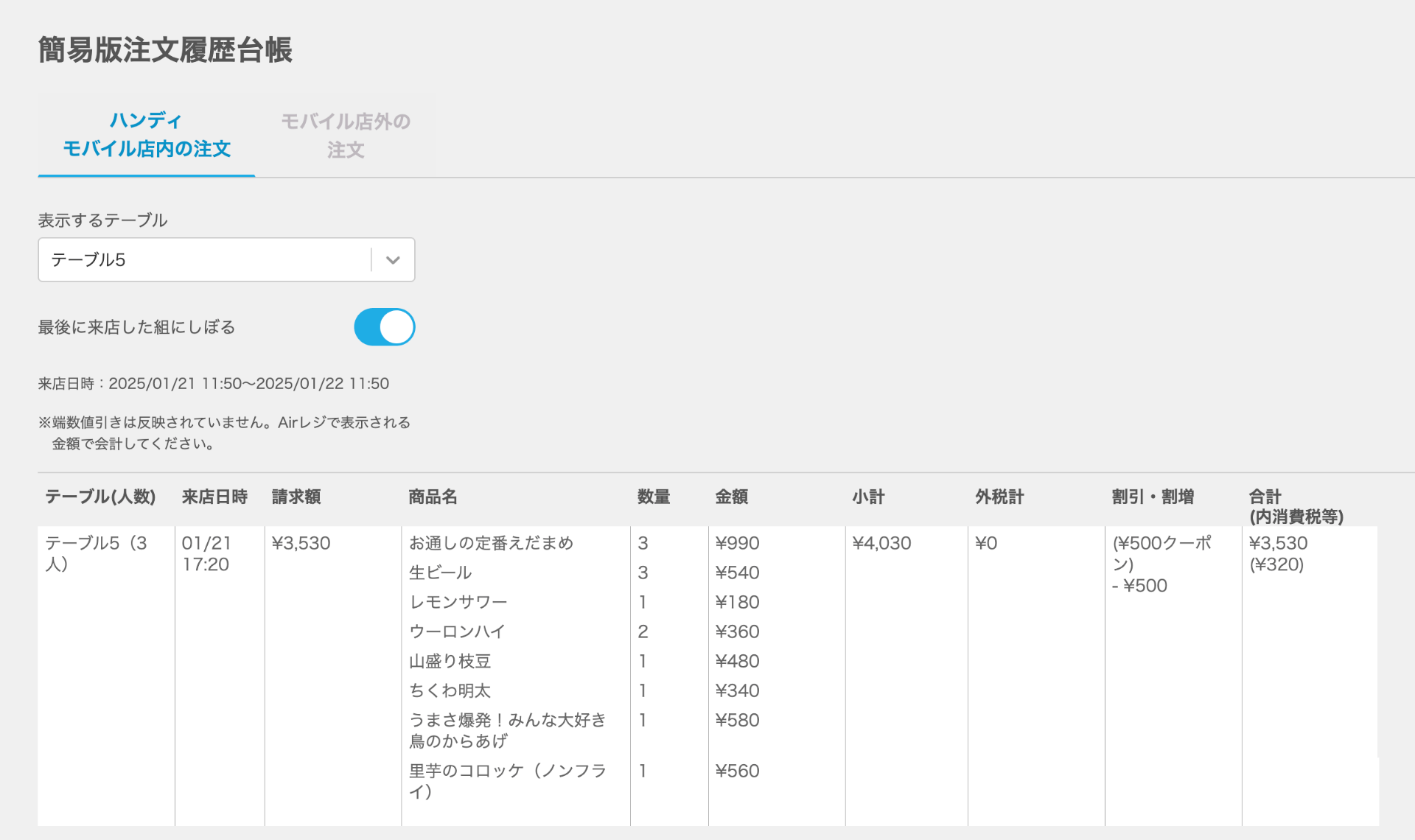The width and height of the screenshot is (1415, 840).
Task: Click the 金額 column header
Action: point(731,497)
